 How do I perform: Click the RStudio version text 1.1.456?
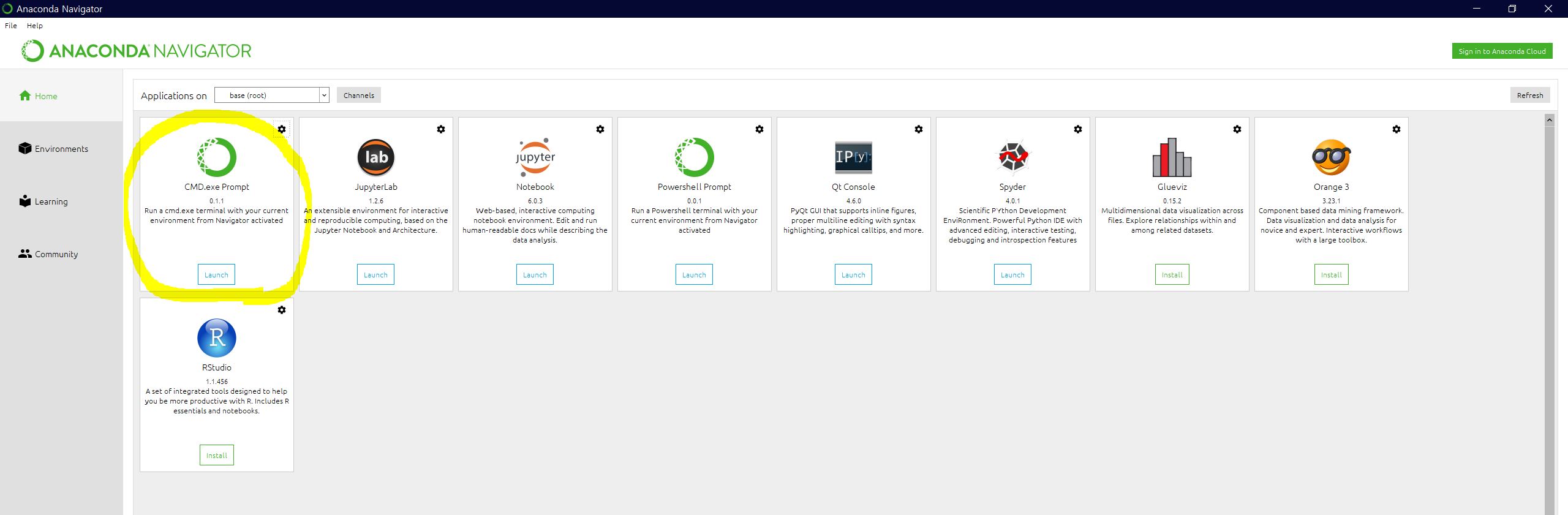pyautogui.click(x=216, y=382)
